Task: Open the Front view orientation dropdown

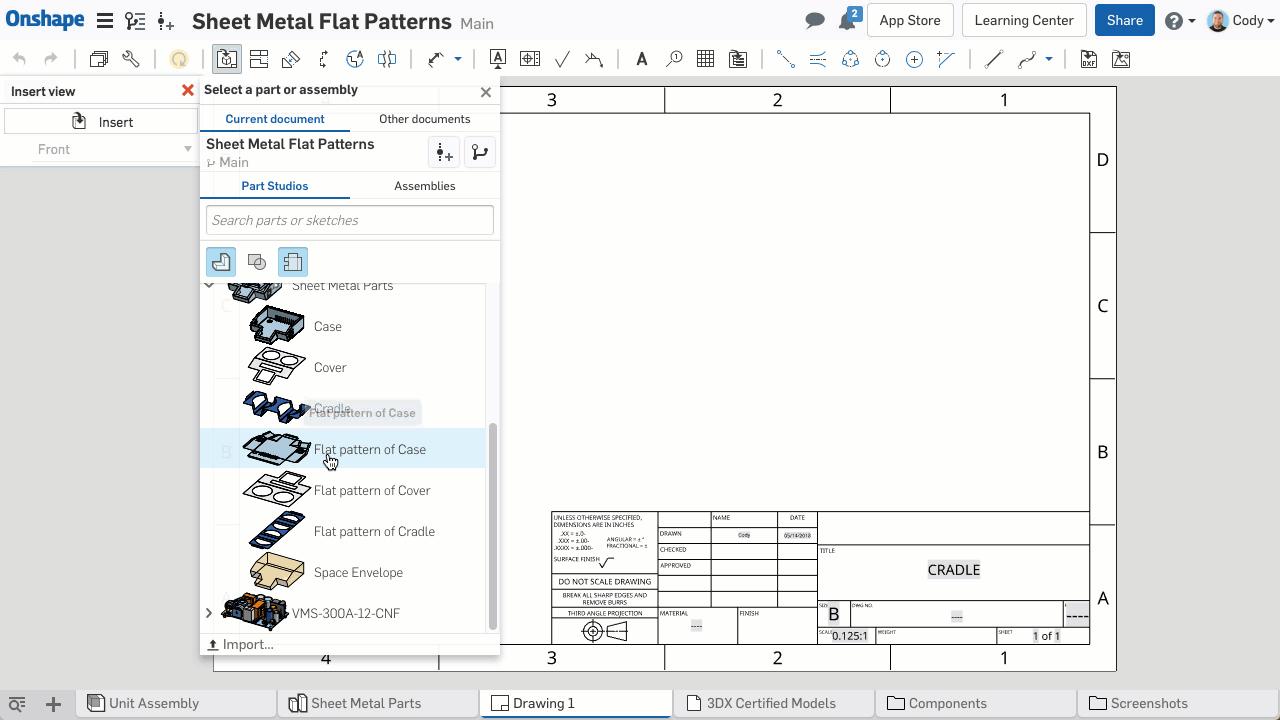Action: (187, 149)
